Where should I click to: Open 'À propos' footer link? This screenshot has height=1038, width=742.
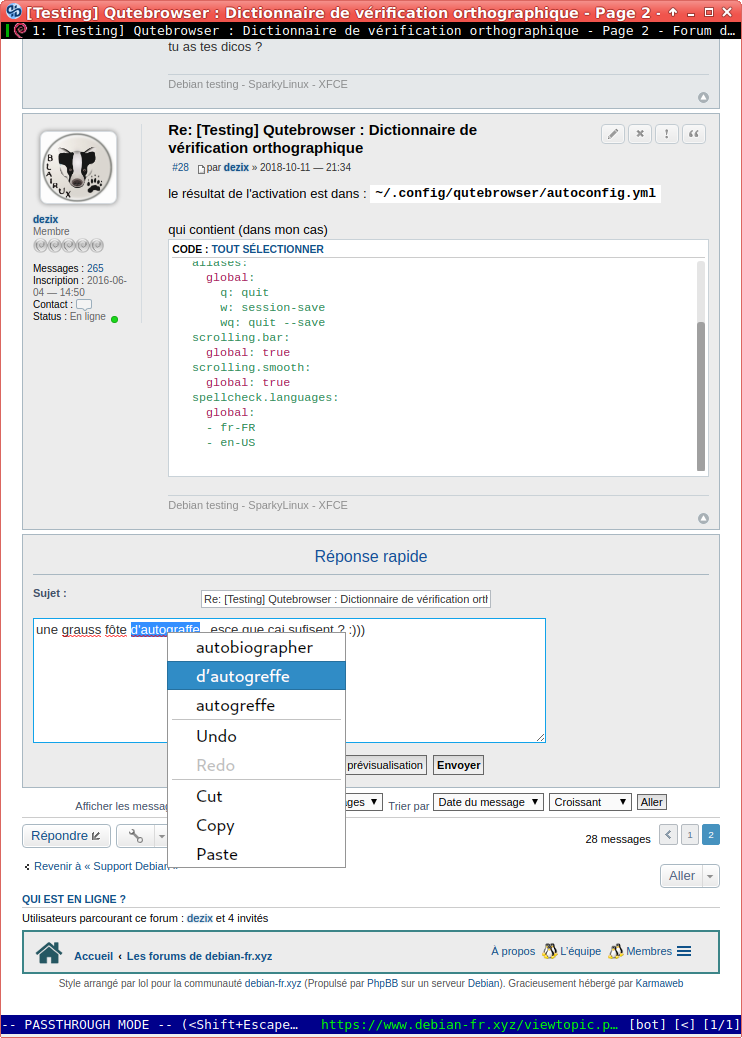[x=513, y=951]
